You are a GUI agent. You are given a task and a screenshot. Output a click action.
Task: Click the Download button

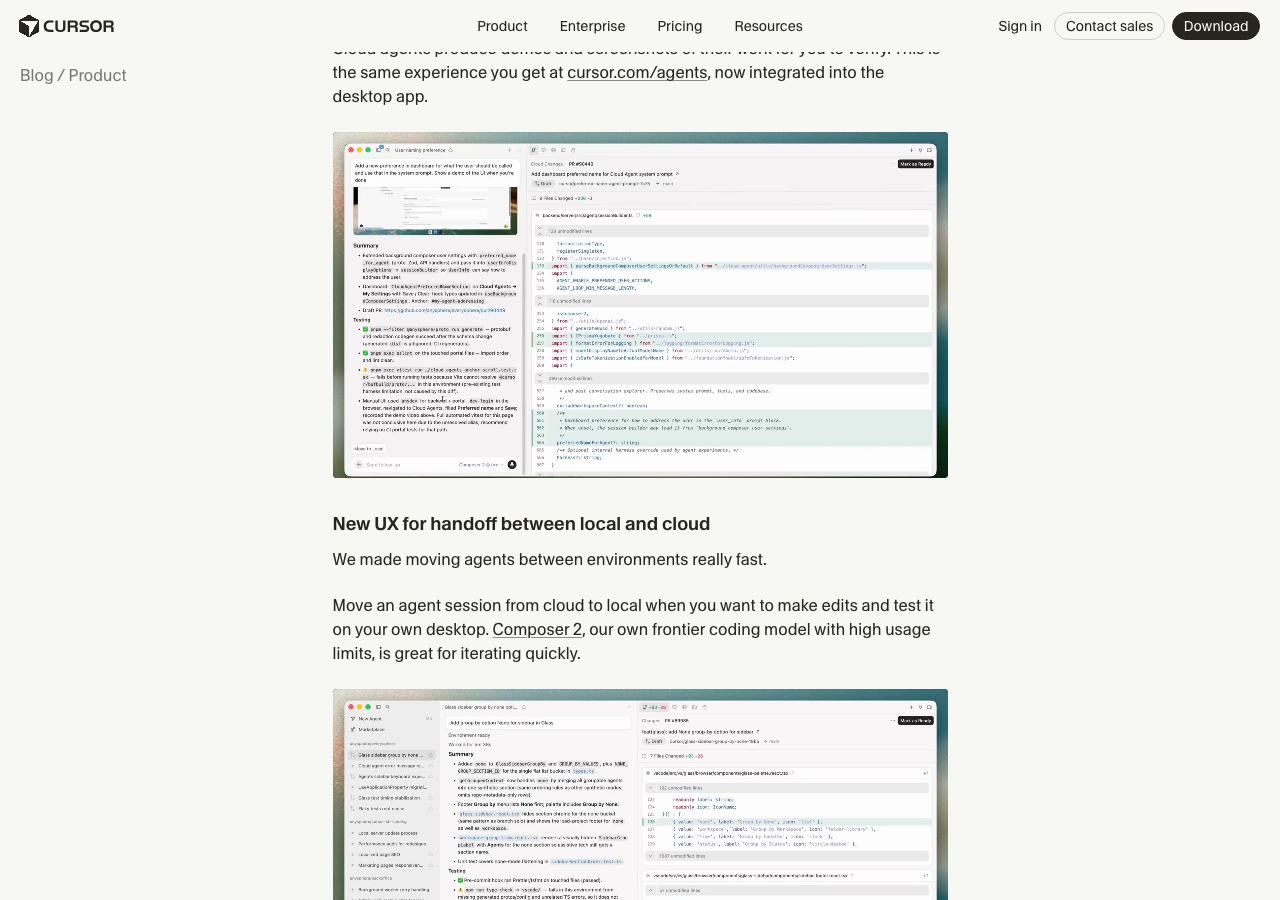[x=1215, y=26]
